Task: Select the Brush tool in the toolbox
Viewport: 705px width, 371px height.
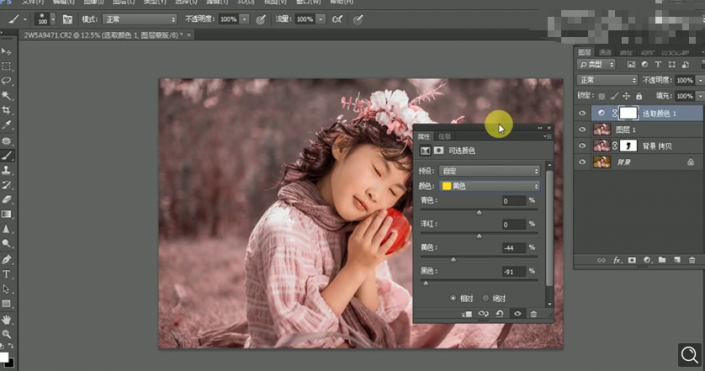Action: pos(6,156)
